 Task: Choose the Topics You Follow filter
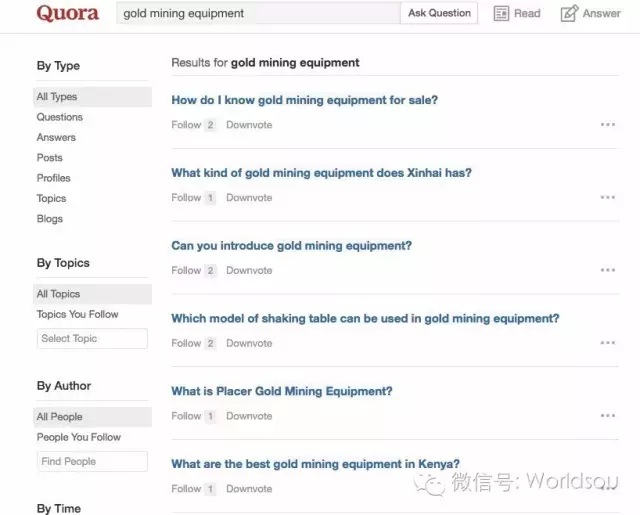[x=78, y=314]
